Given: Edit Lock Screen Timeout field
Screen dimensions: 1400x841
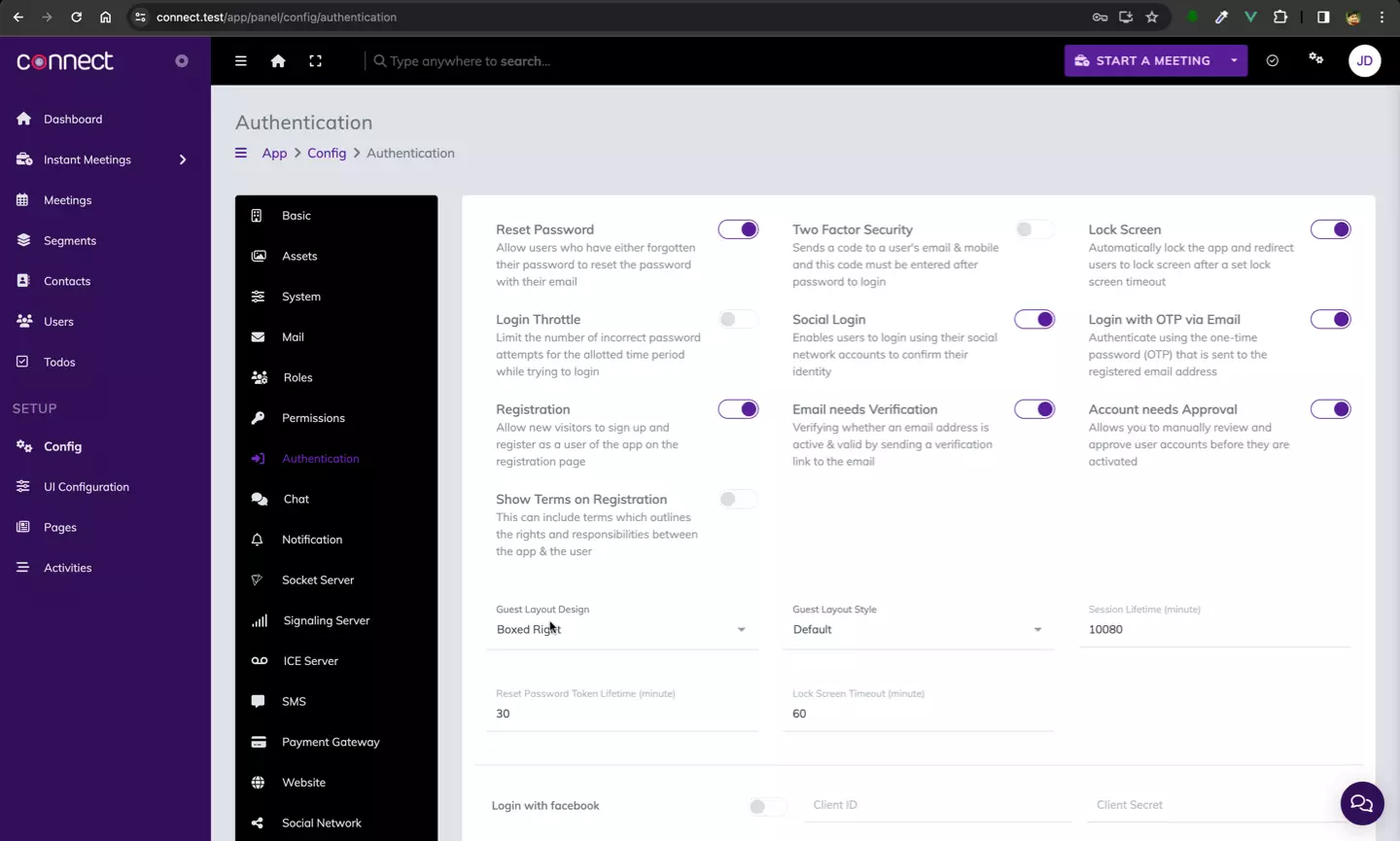Looking at the screenshot, I should click(918, 714).
